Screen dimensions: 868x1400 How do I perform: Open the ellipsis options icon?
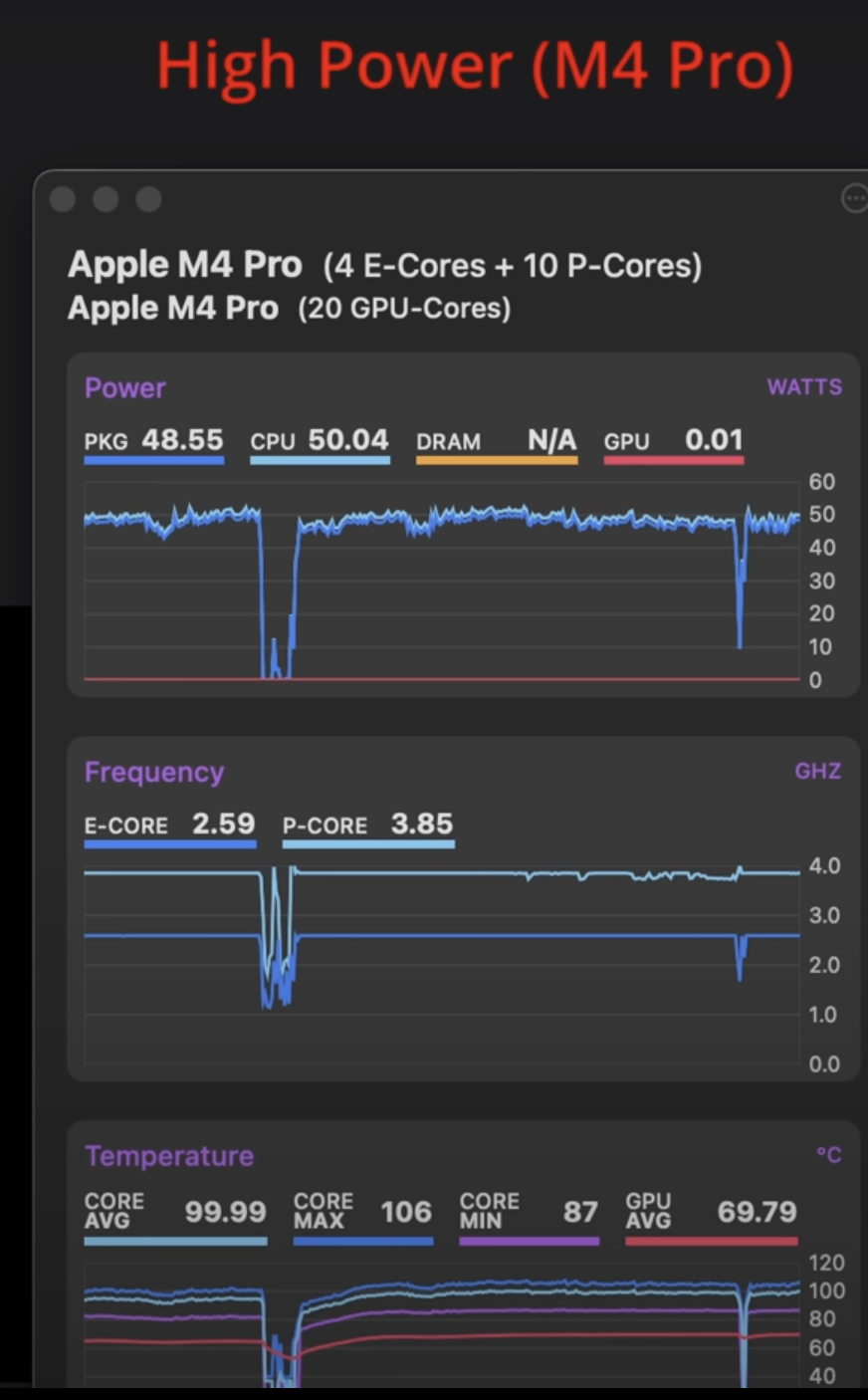pos(854,199)
